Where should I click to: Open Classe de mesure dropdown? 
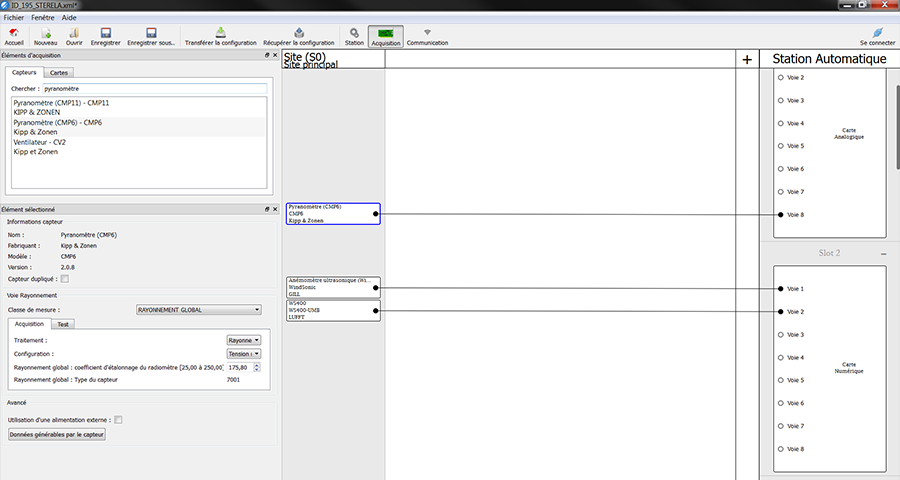pyautogui.click(x=198, y=310)
